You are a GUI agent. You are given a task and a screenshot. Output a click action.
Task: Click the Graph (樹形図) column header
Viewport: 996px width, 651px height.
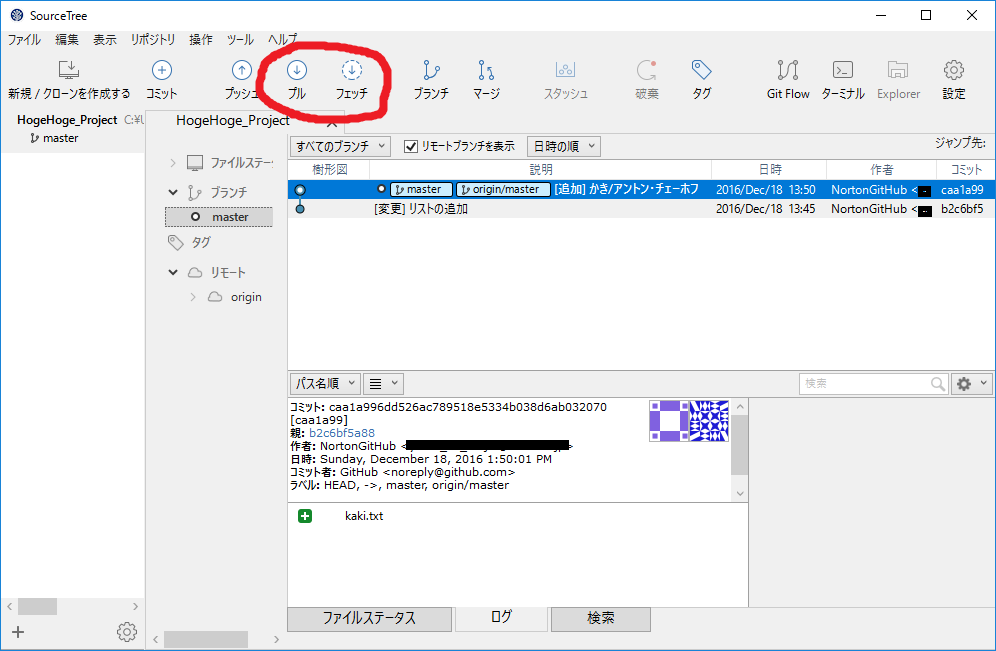(x=329, y=170)
